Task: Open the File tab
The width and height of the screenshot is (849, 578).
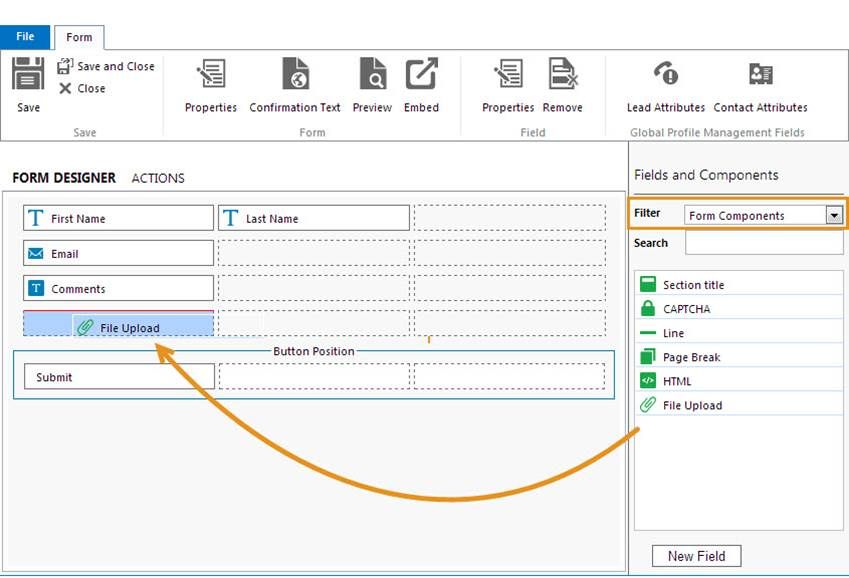Action: (x=25, y=37)
